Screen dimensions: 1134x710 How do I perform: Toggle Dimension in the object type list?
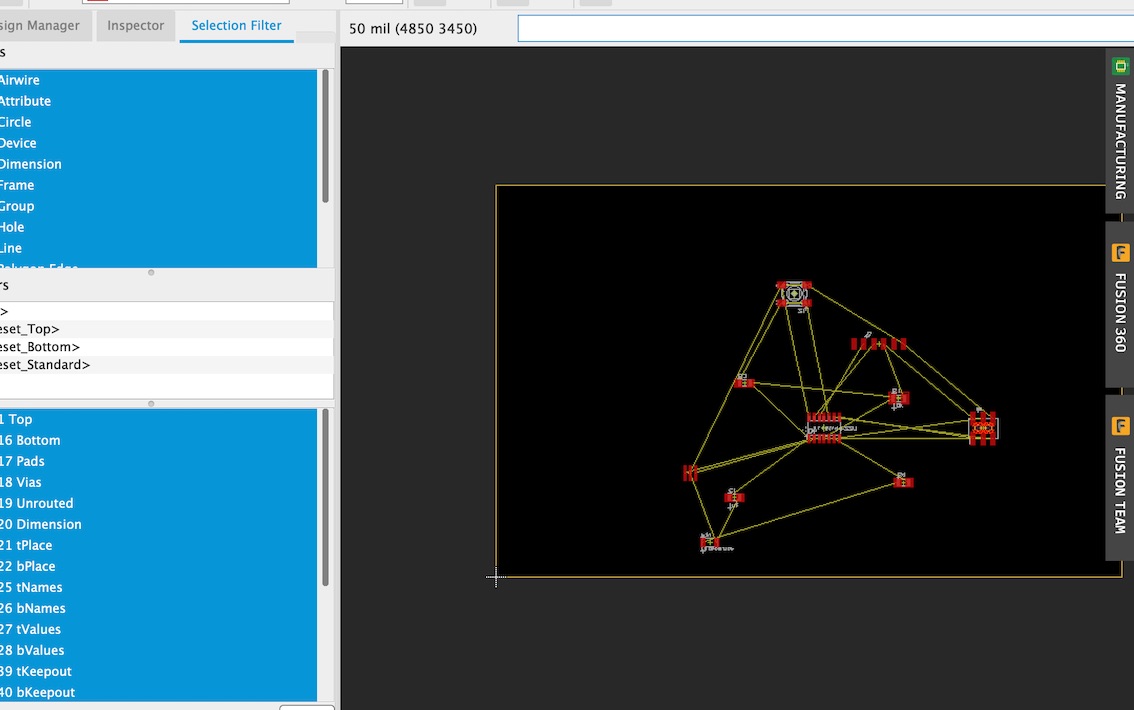[x=158, y=164]
